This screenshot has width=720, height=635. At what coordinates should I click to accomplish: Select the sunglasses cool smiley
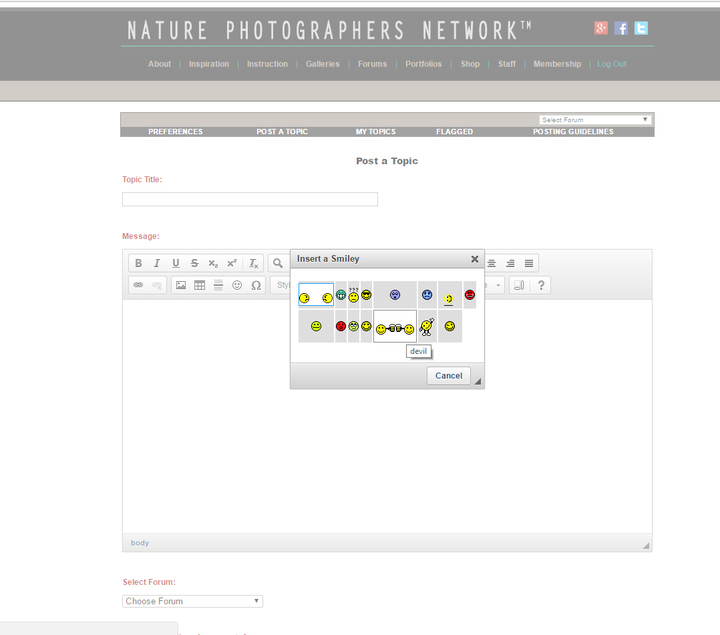coord(366,295)
